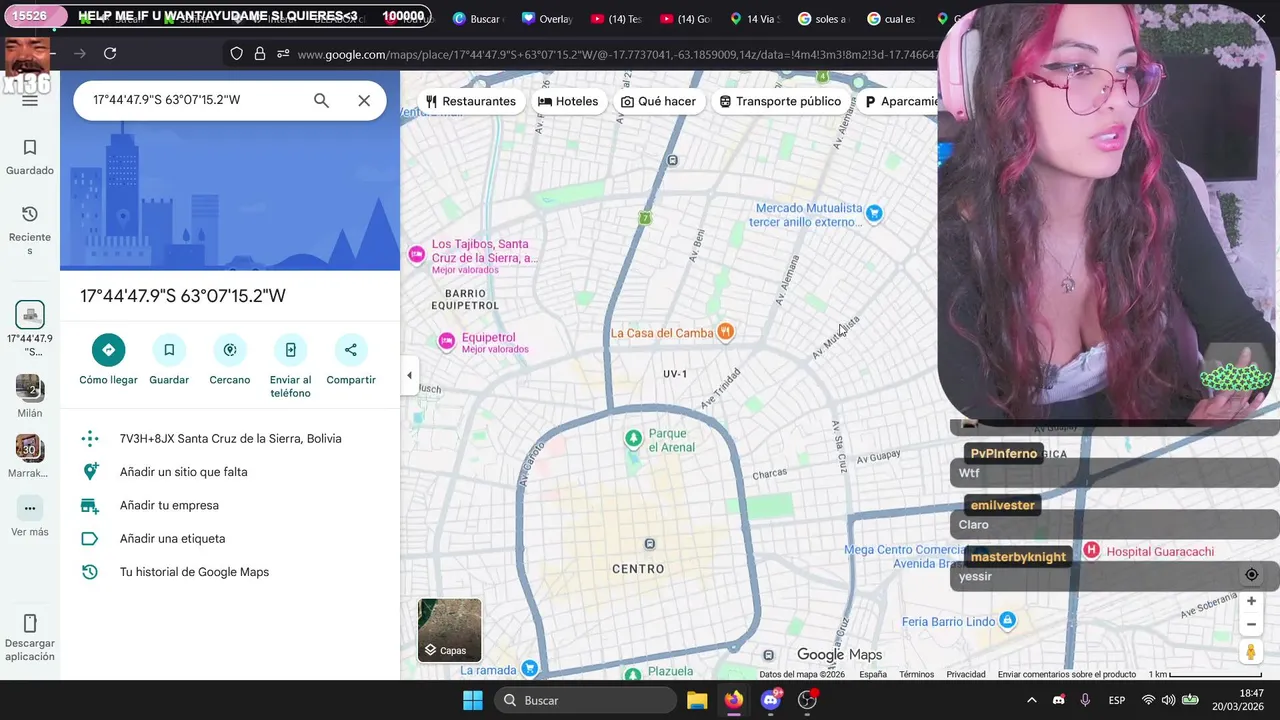This screenshot has height=720, width=1280.
Task: Open Guardado saved places in sidebar
Action: tap(30, 157)
